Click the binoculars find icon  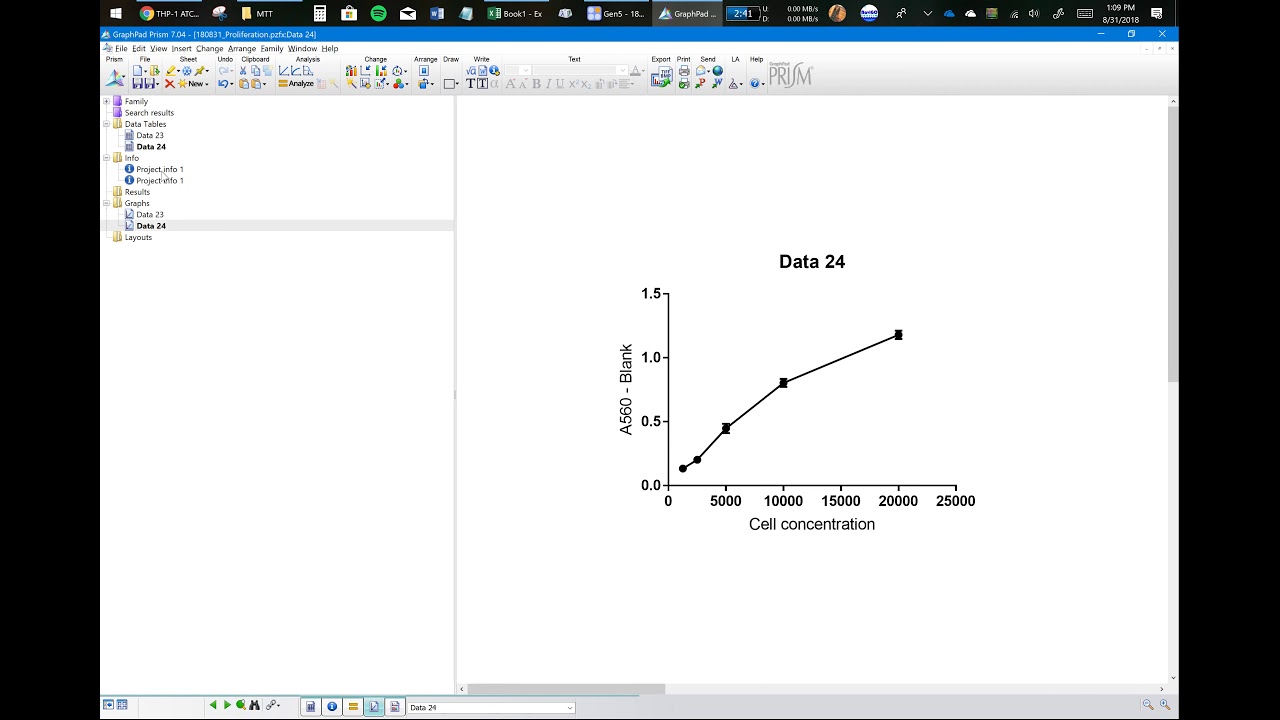click(x=254, y=706)
